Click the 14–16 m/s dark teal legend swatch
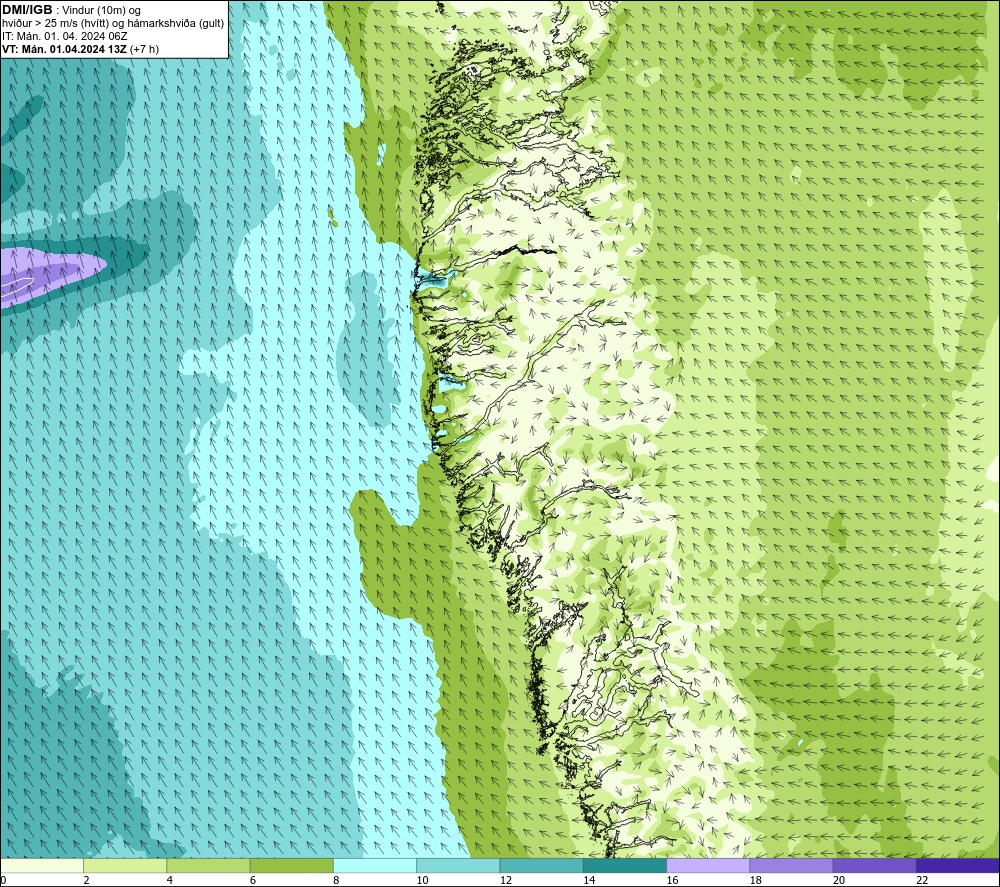1000x887 pixels. (624, 866)
